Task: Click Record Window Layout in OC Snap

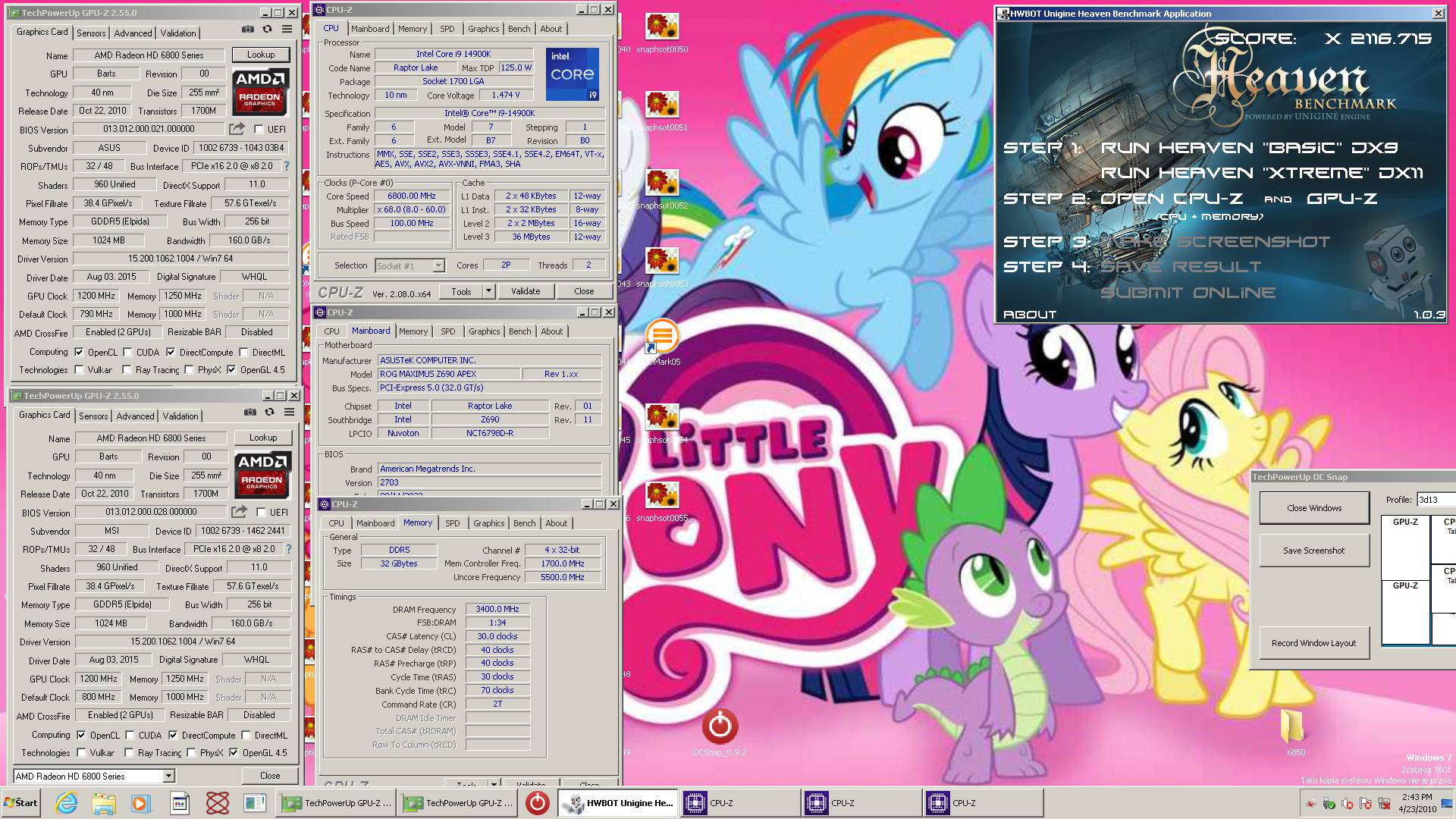Action: pos(1314,643)
